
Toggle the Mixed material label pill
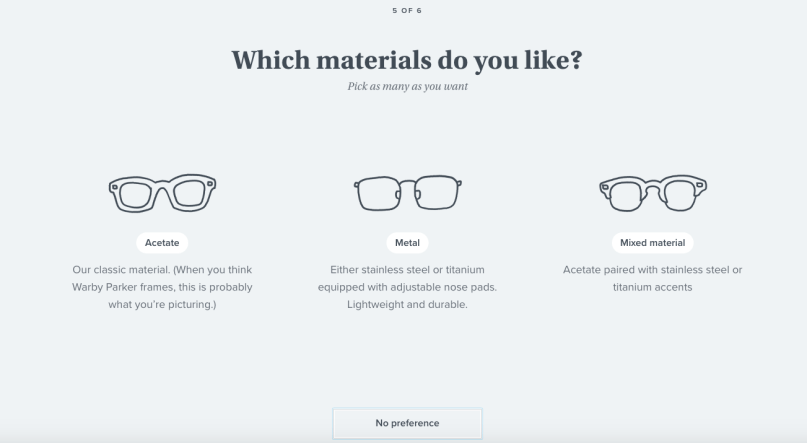(652, 243)
